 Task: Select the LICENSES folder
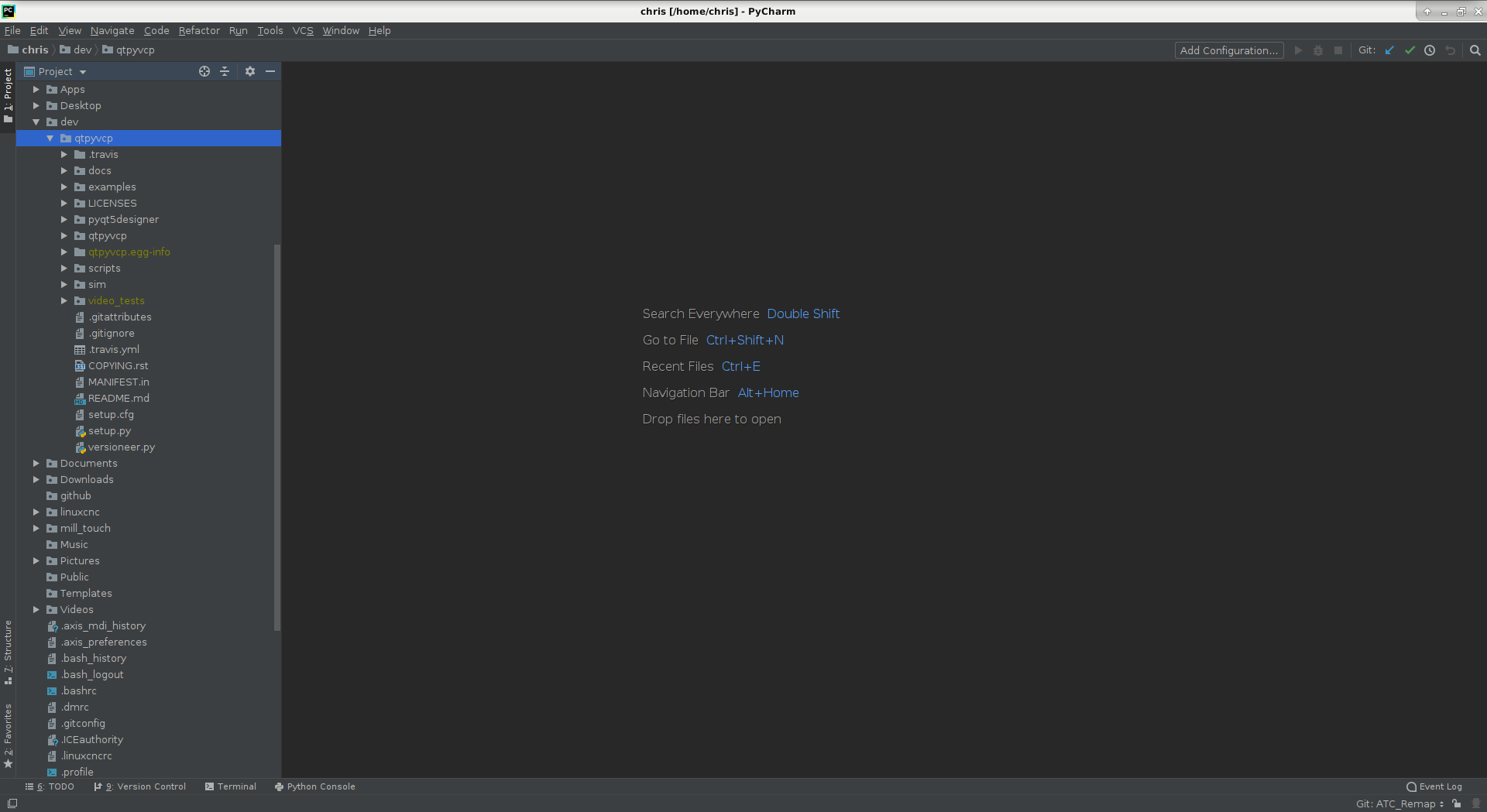112,204
